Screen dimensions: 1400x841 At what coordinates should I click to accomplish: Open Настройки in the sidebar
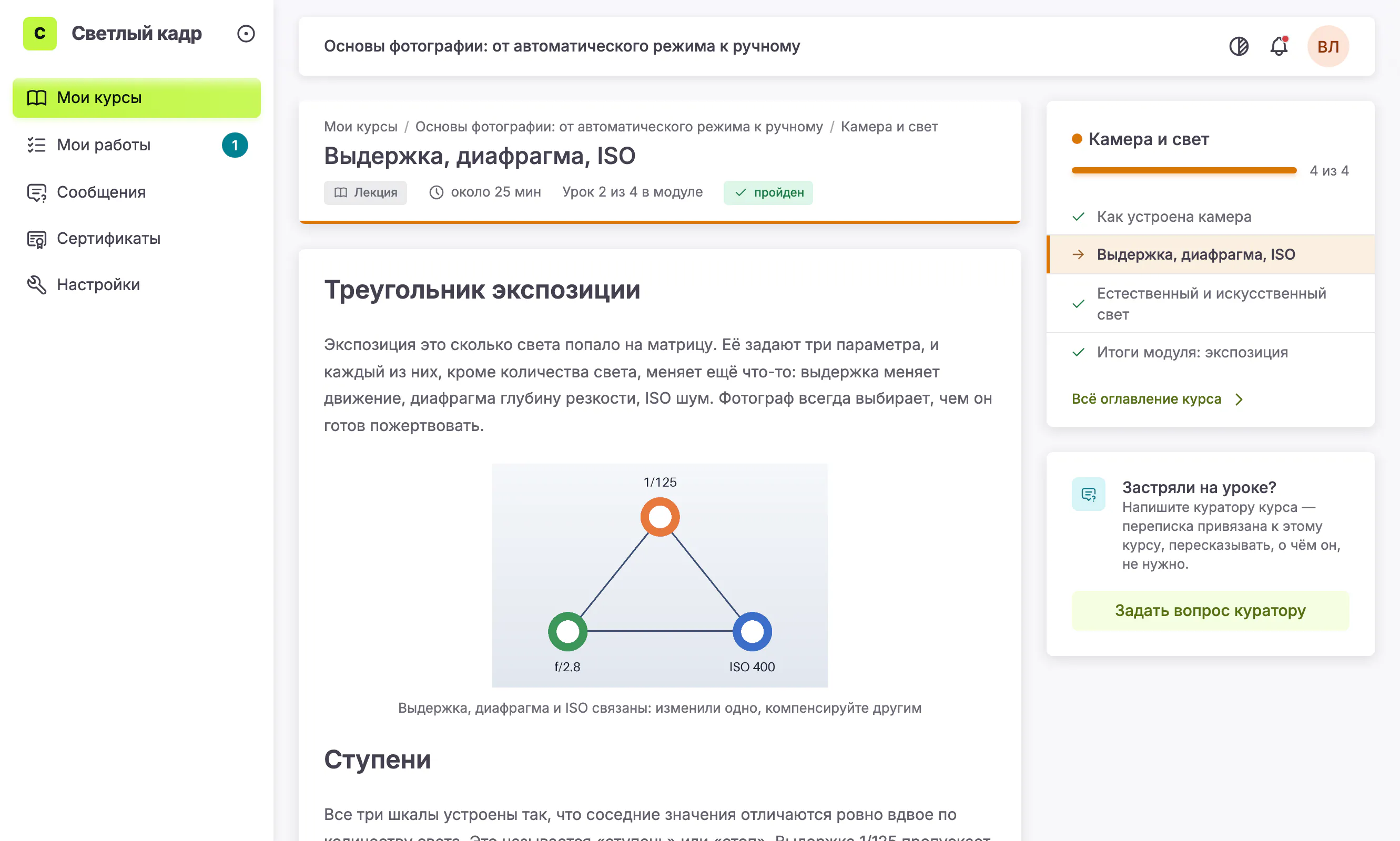[x=137, y=284]
